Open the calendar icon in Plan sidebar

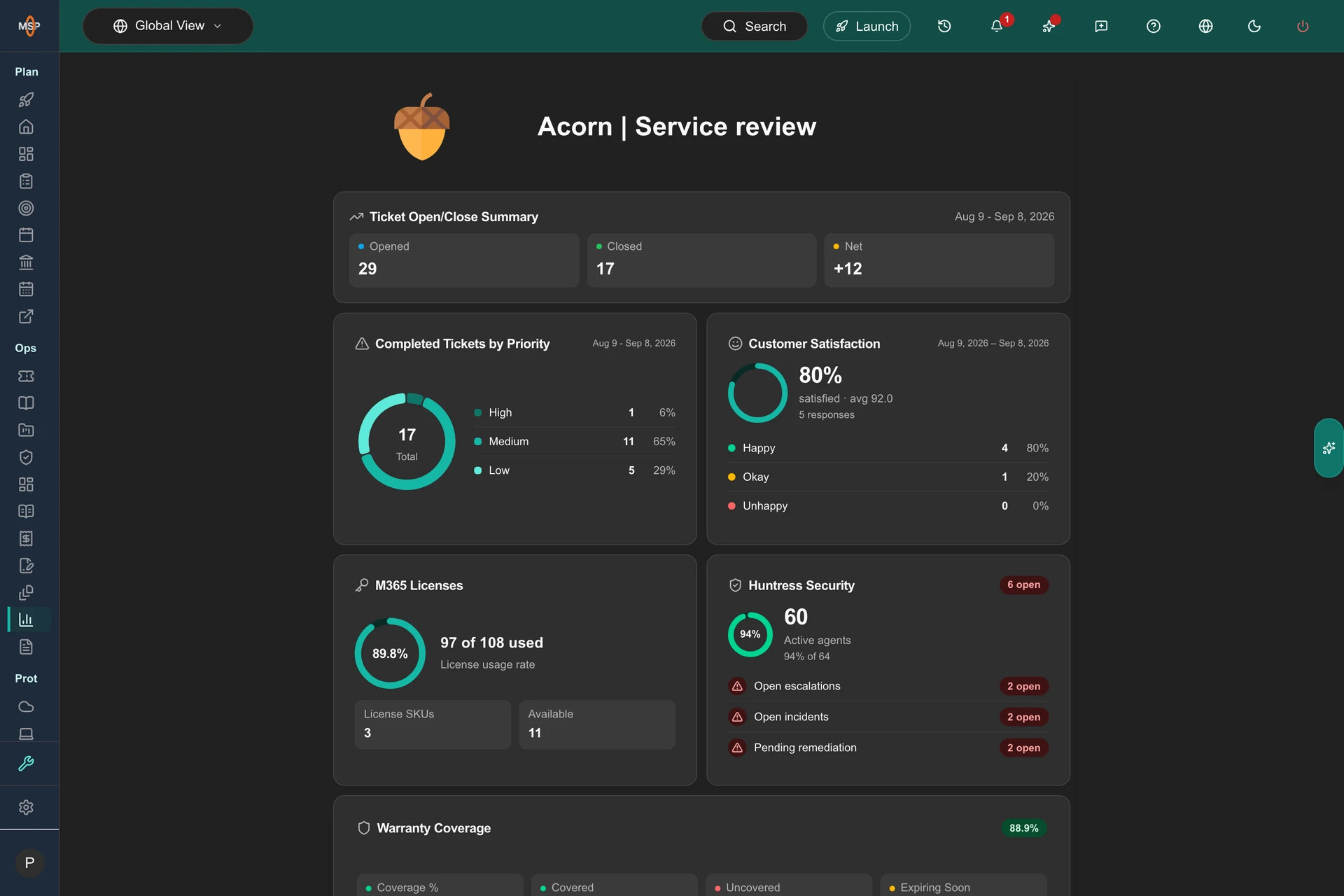26,235
